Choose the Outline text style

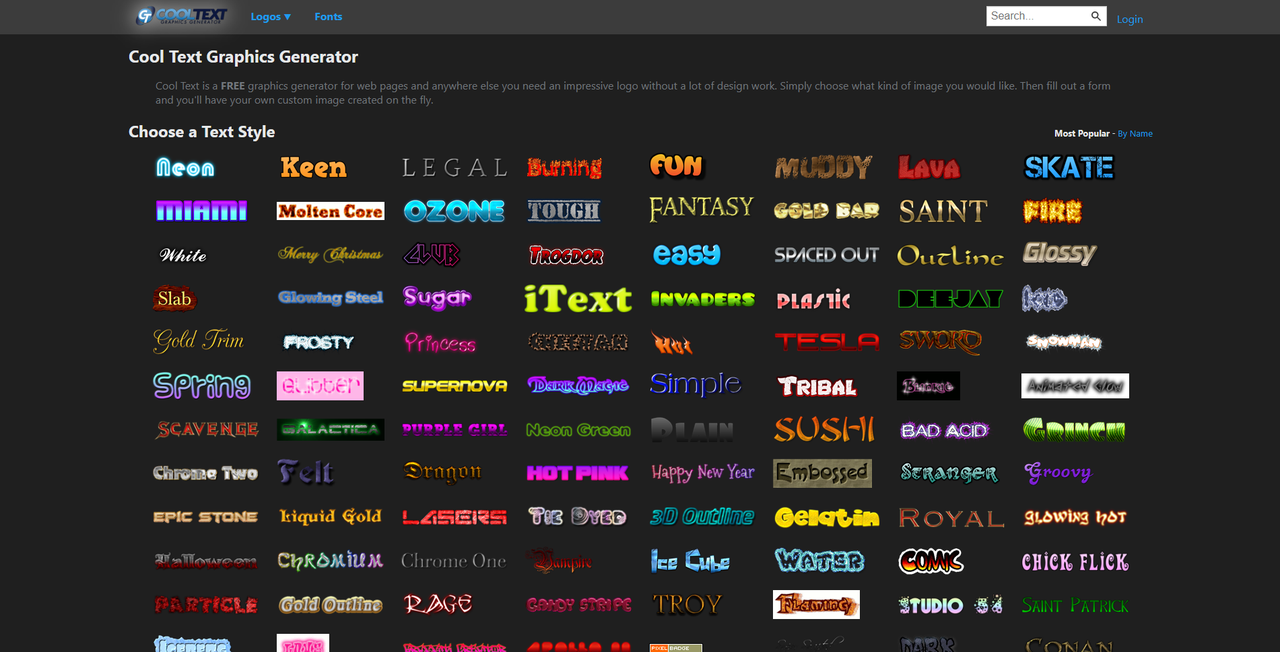click(950, 255)
